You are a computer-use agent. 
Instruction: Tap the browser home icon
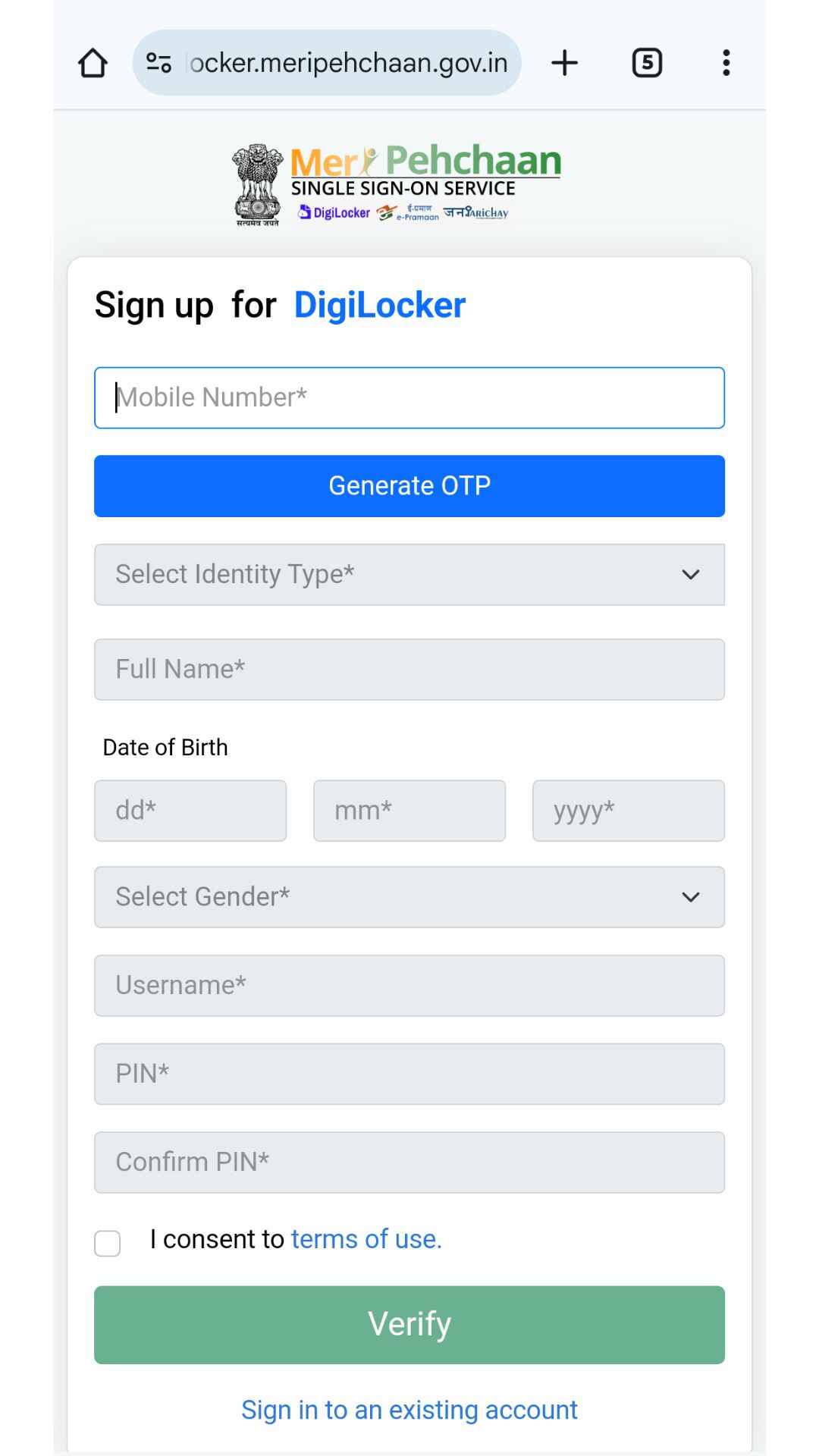[x=93, y=63]
